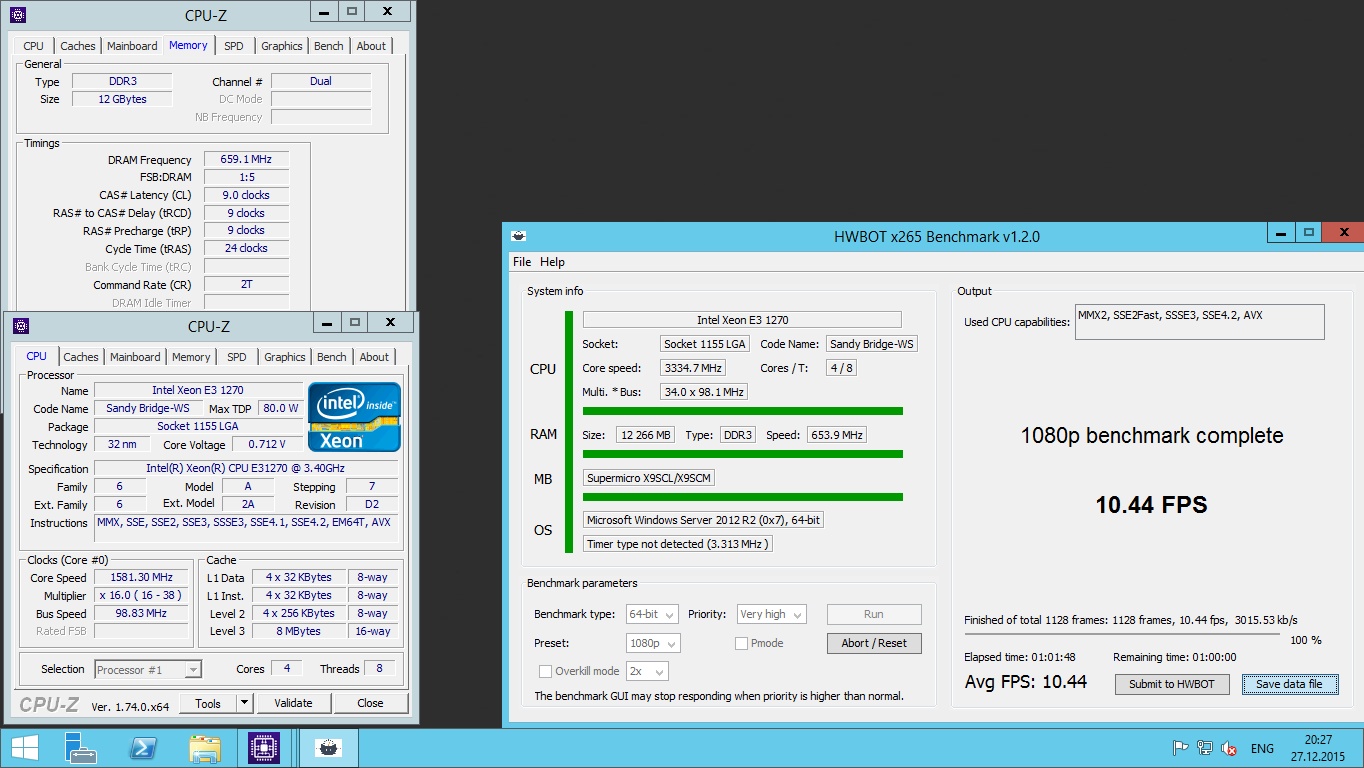Click HWBOT x265 window title bar icon
Image resolution: width=1364 pixels, height=768 pixels.
coord(518,236)
